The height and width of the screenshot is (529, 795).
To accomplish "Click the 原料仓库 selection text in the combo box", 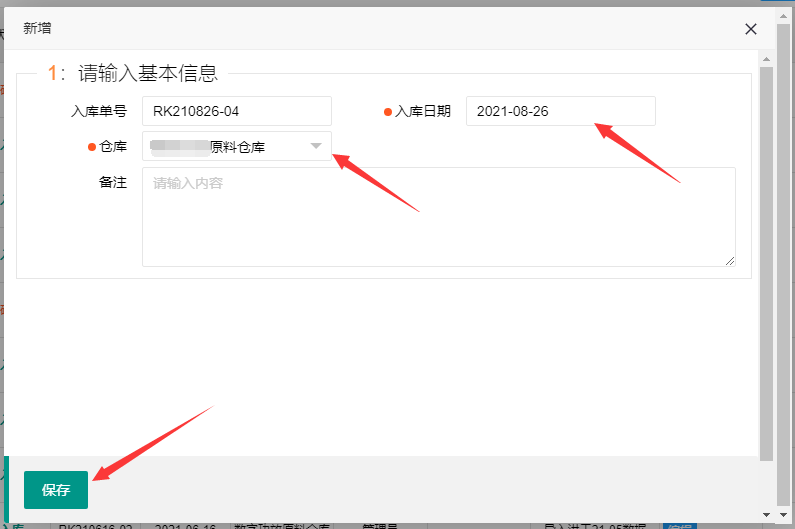I will pyautogui.click(x=236, y=147).
